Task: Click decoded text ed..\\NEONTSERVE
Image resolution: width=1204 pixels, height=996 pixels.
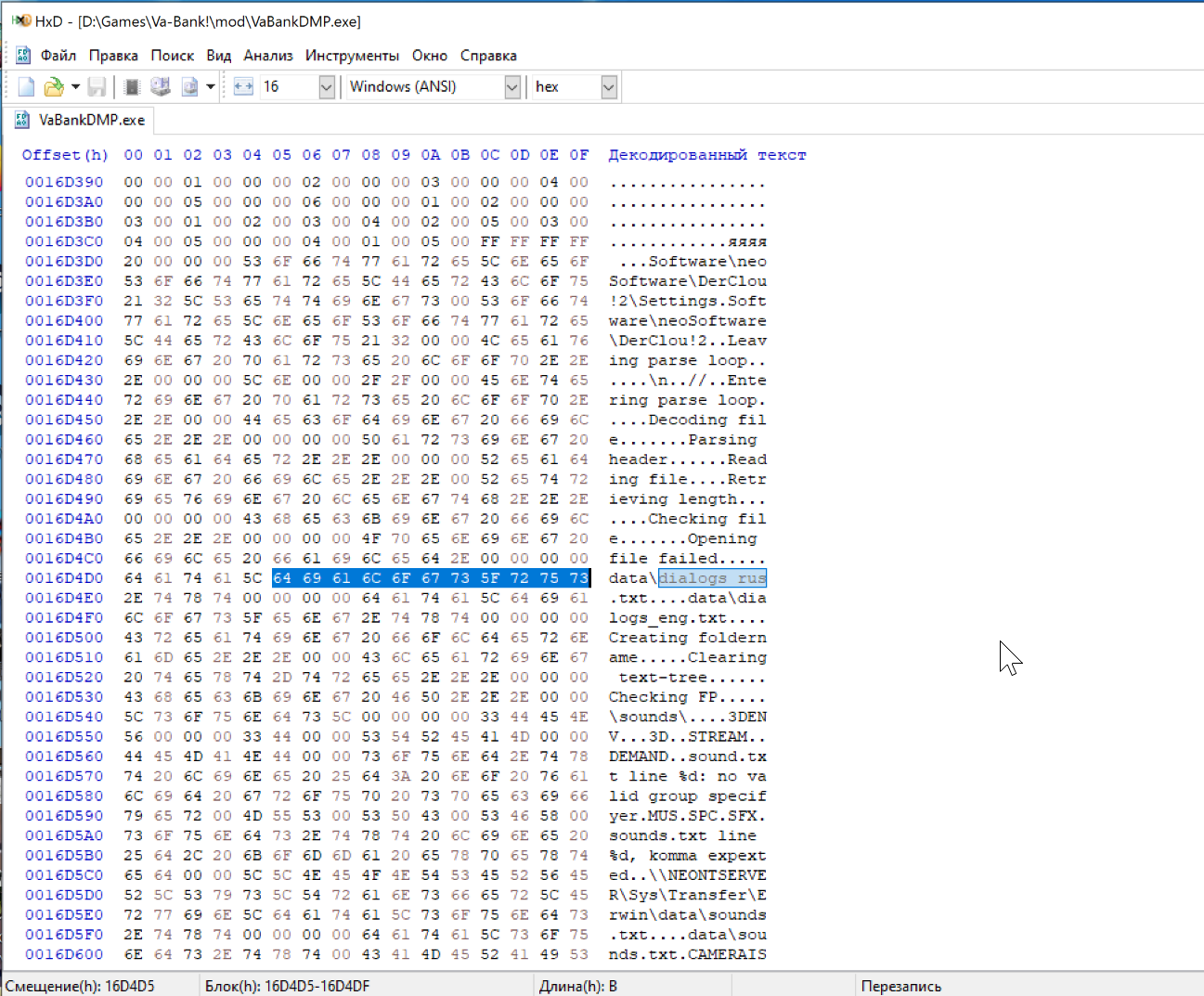Action: tap(688, 874)
